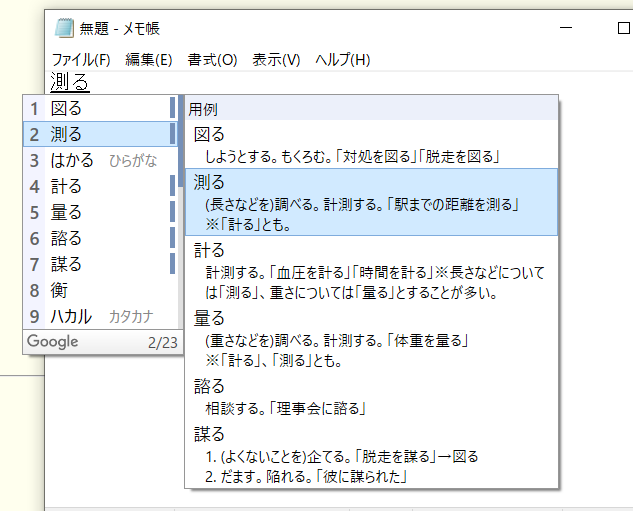Click the Notepad app icon in title bar

[64, 28]
